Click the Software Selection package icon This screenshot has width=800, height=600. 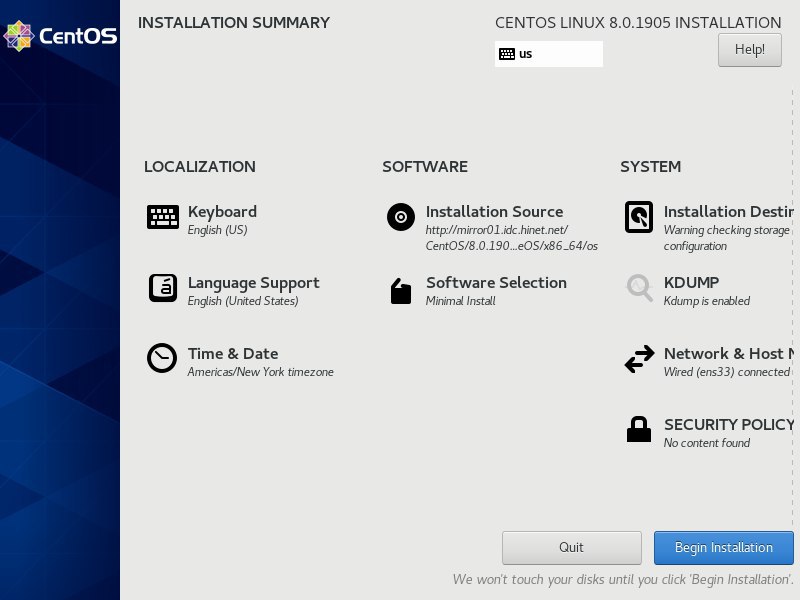(x=401, y=291)
